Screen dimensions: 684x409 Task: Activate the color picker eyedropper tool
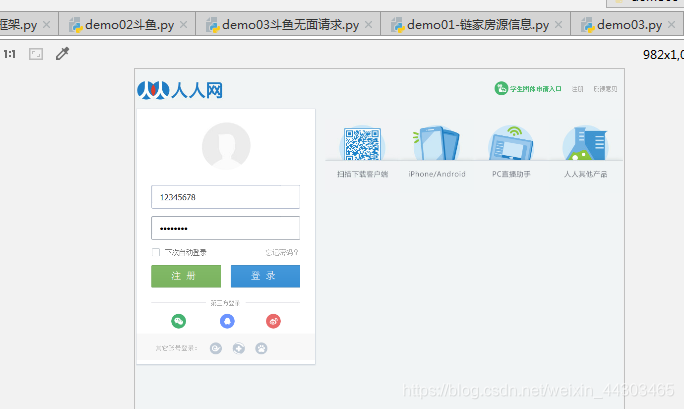point(62,54)
